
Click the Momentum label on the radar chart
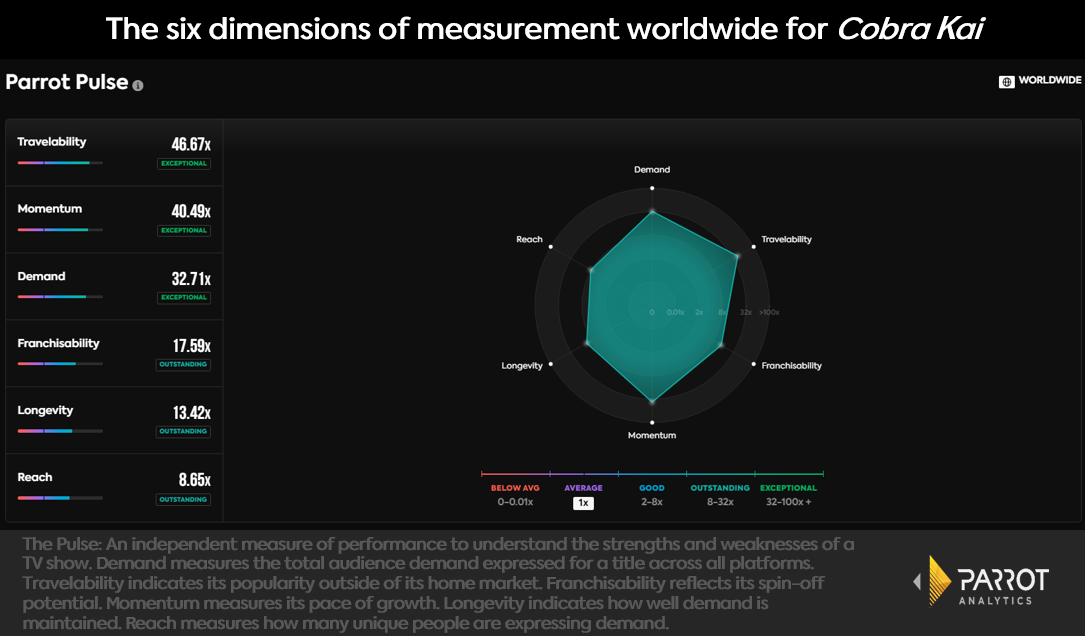coord(652,435)
